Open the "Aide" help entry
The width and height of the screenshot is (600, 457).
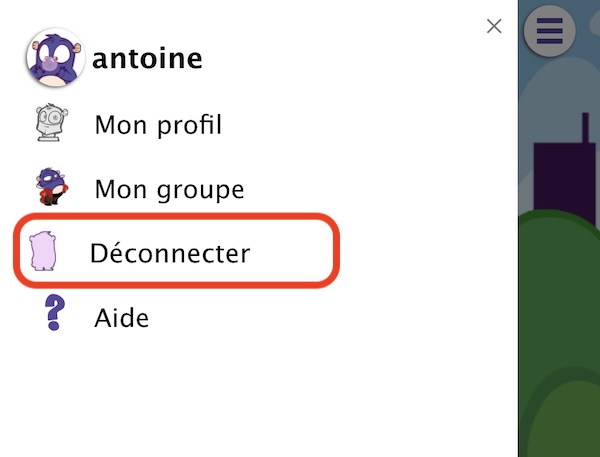click(122, 318)
